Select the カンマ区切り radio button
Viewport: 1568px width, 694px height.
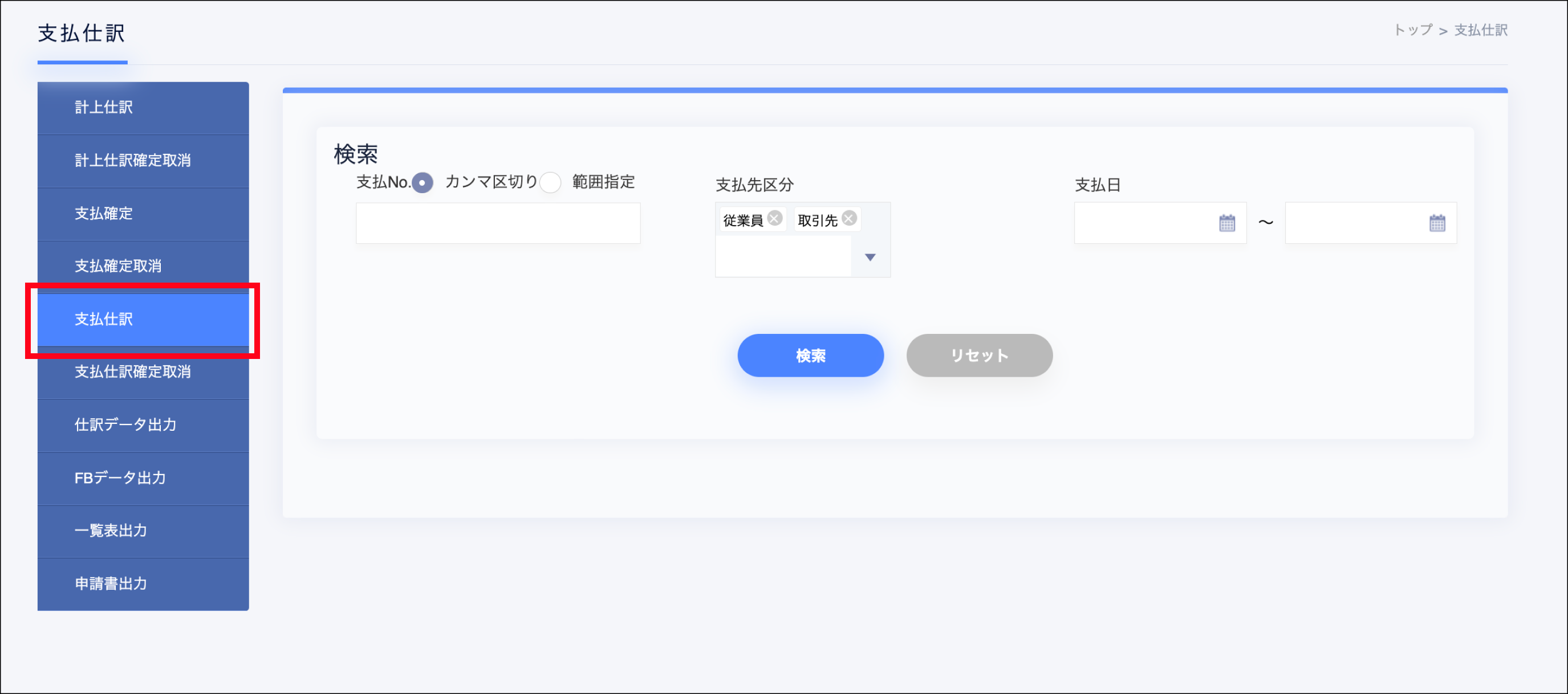423,182
